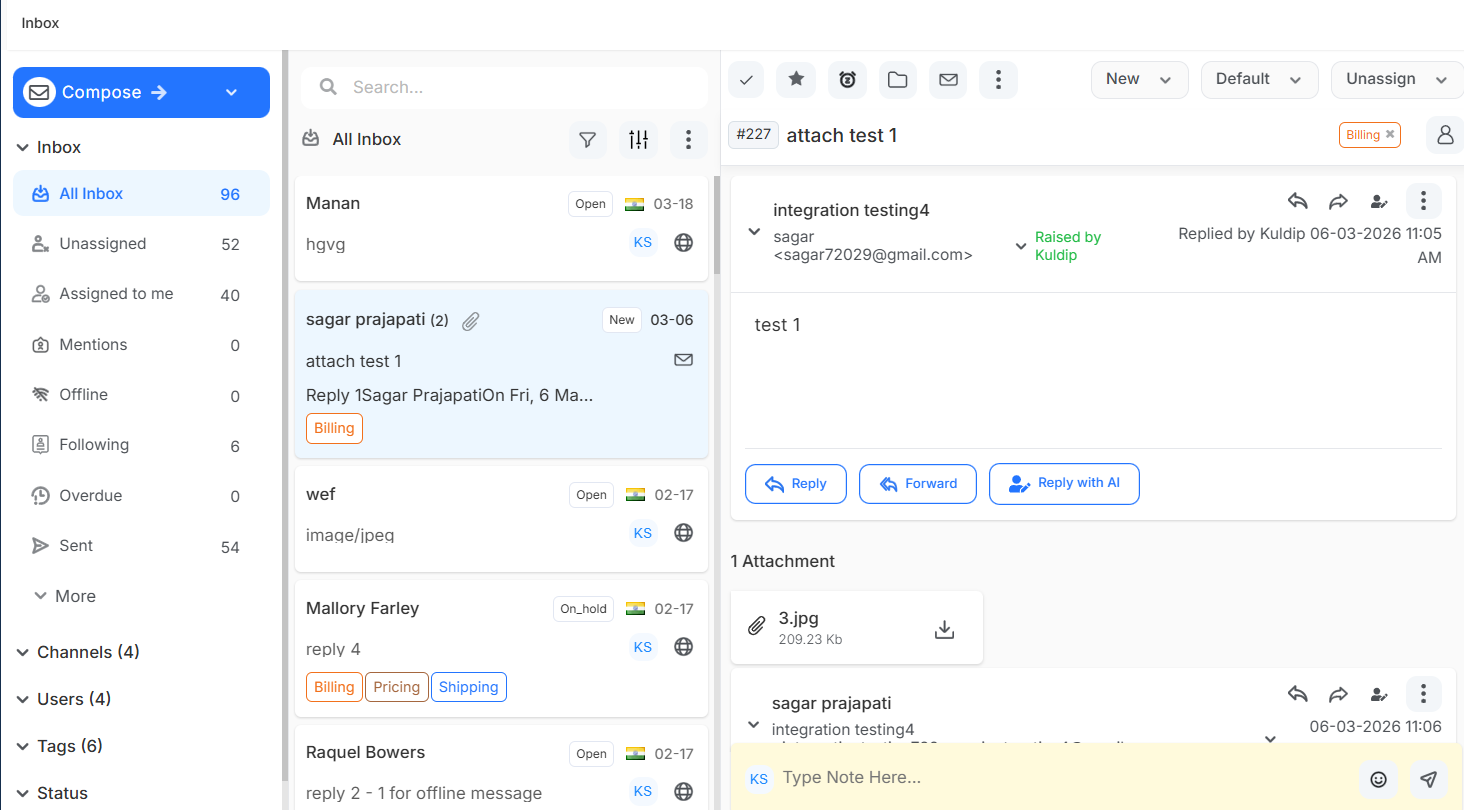Filter the inbox list with the funnel icon

588,140
